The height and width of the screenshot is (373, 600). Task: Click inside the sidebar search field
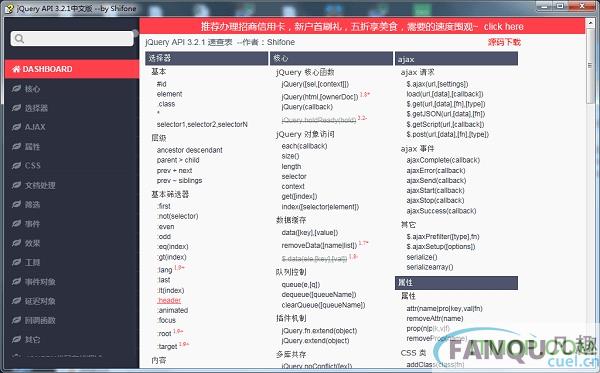coord(72,38)
